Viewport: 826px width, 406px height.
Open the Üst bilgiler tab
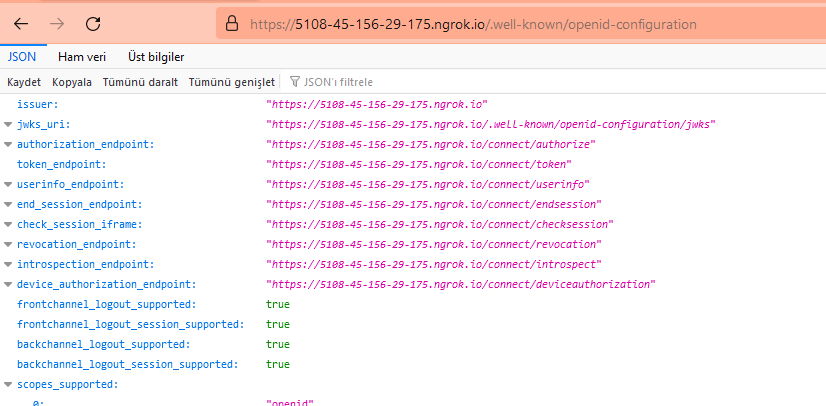[156, 57]
